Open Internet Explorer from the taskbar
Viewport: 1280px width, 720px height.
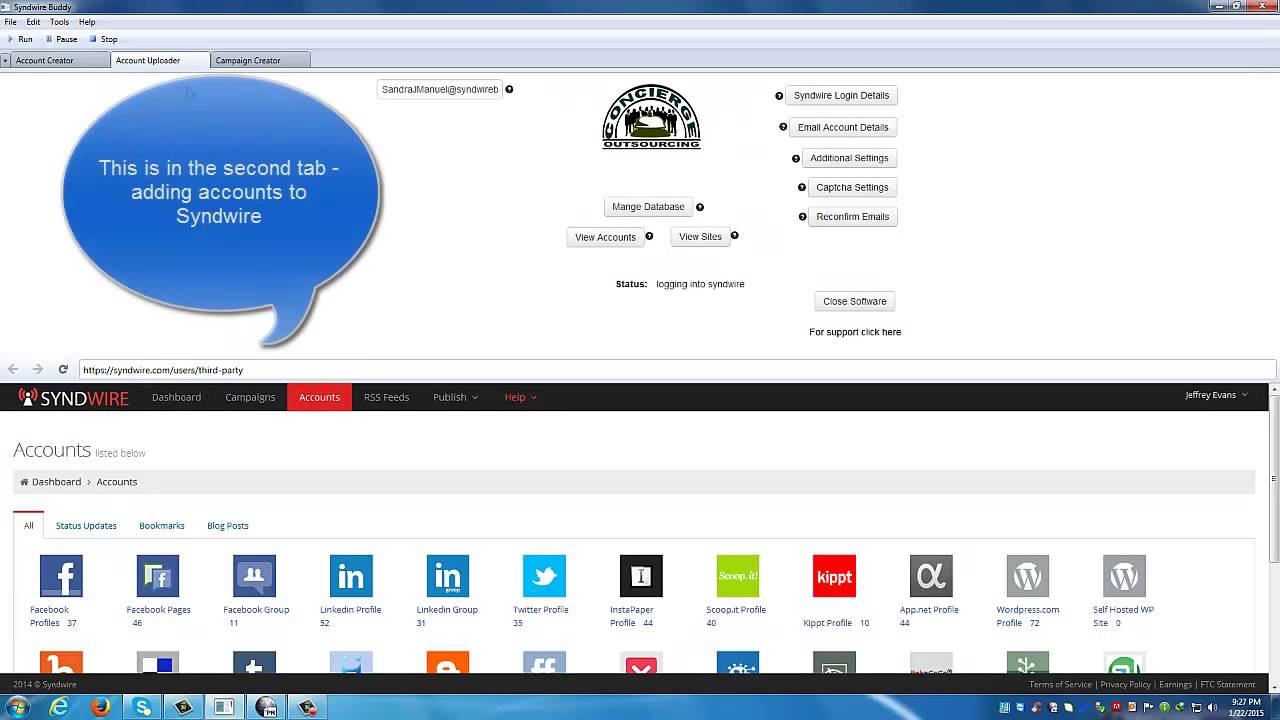tap(60, 707)
